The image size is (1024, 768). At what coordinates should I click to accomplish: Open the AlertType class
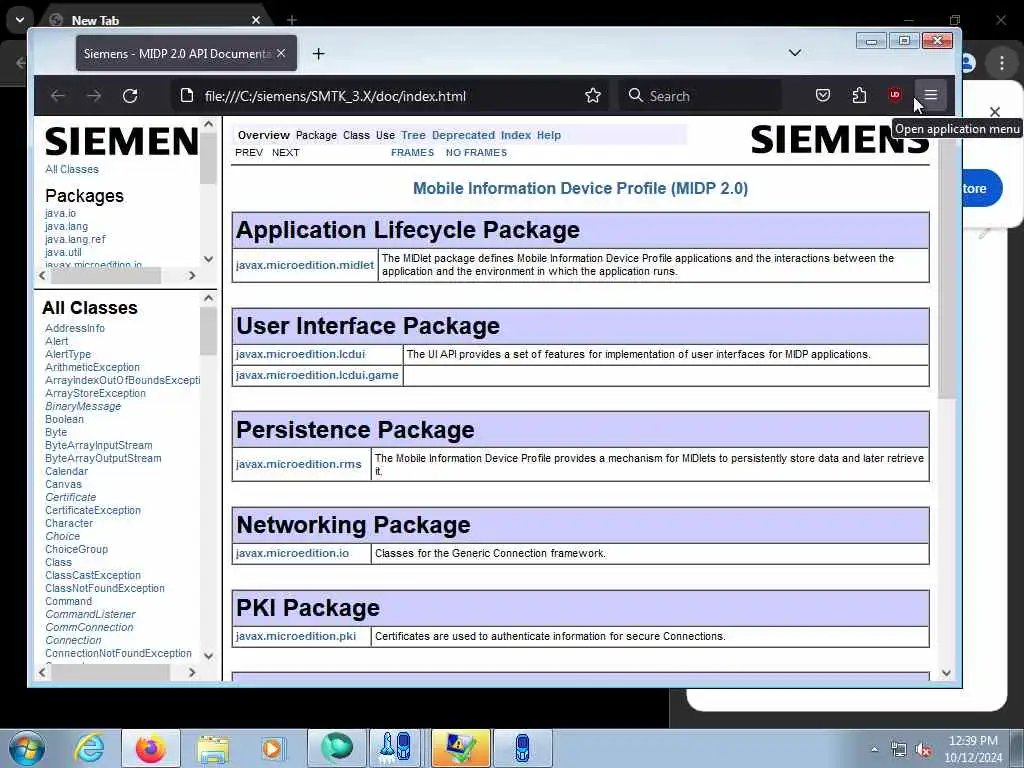click(x=68, y=354)
